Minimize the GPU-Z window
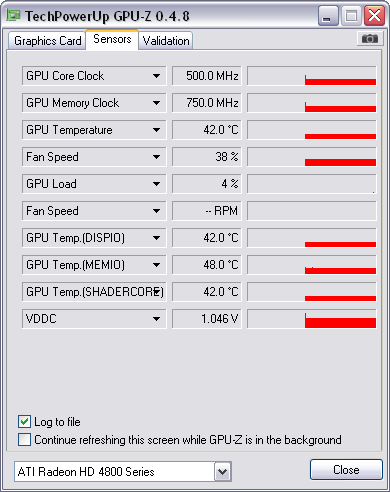The image size is (390, 492). point(328,16)
